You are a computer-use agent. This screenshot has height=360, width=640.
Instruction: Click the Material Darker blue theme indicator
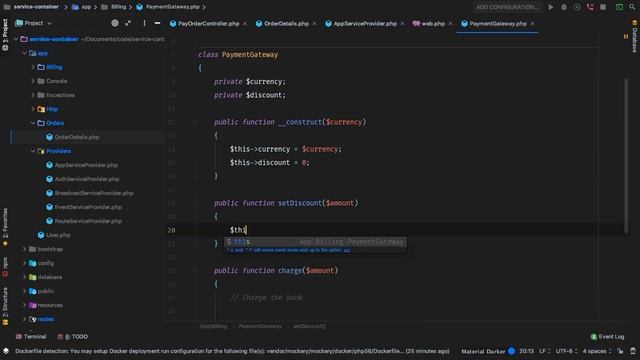tap(511, 351)
